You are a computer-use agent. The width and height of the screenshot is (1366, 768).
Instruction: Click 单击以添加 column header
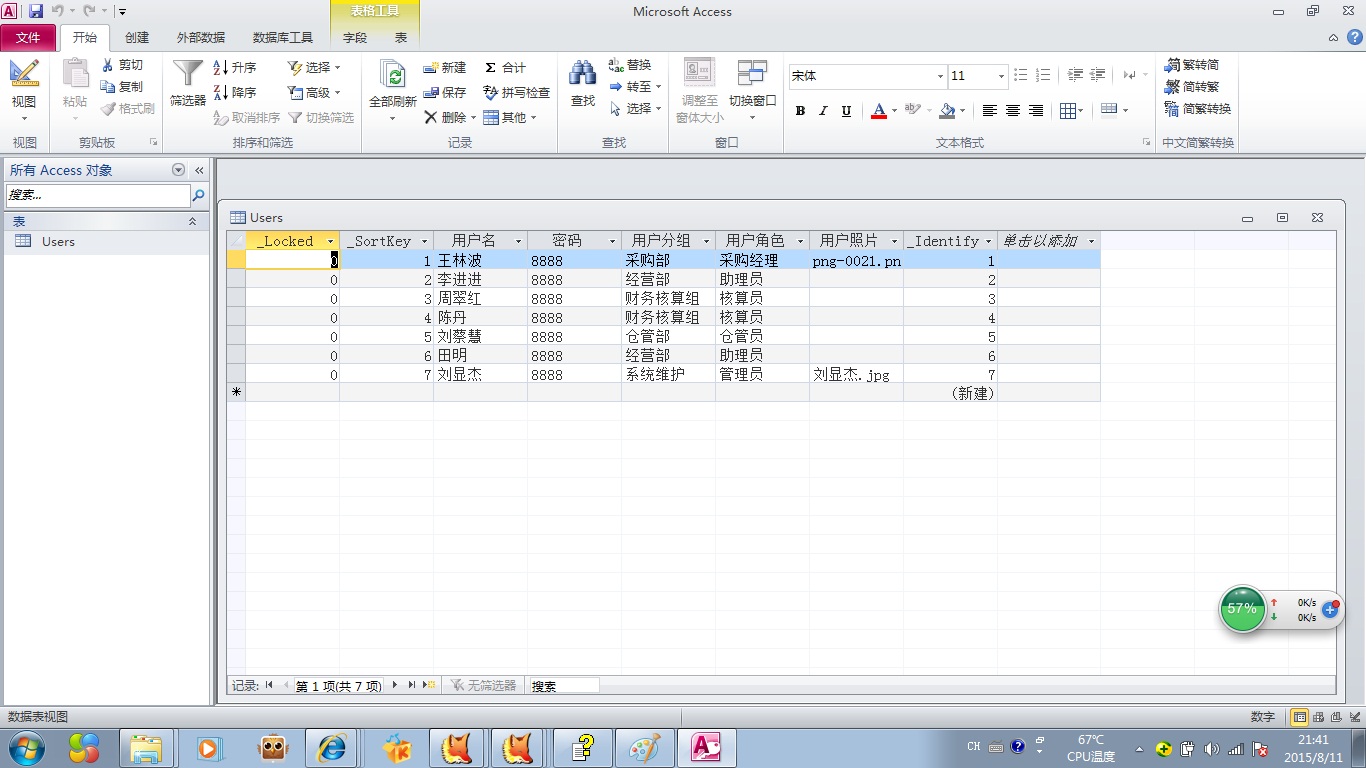coord(1048,241)
